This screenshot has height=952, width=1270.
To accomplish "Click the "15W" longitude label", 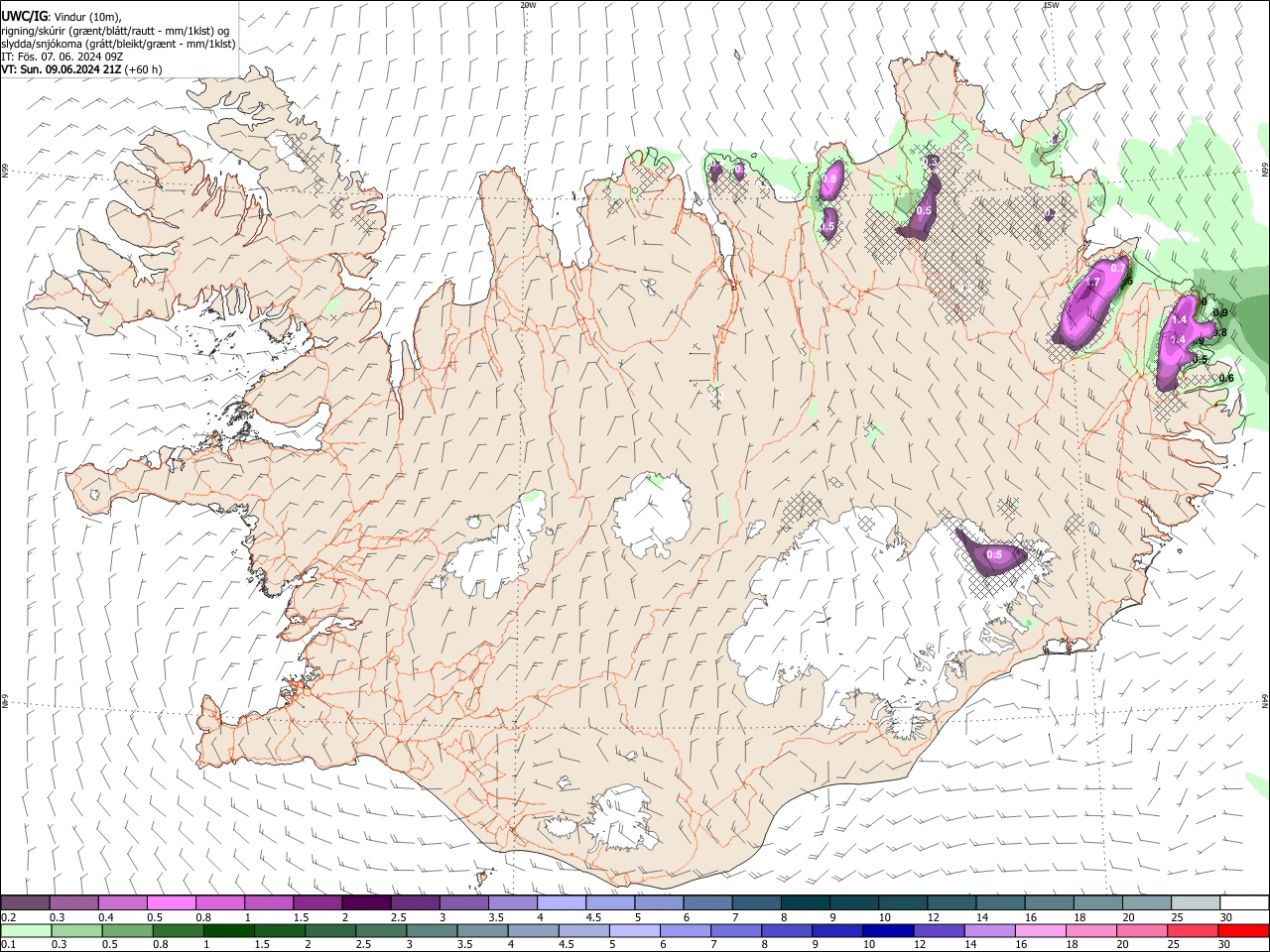I will pos(1051,5).
